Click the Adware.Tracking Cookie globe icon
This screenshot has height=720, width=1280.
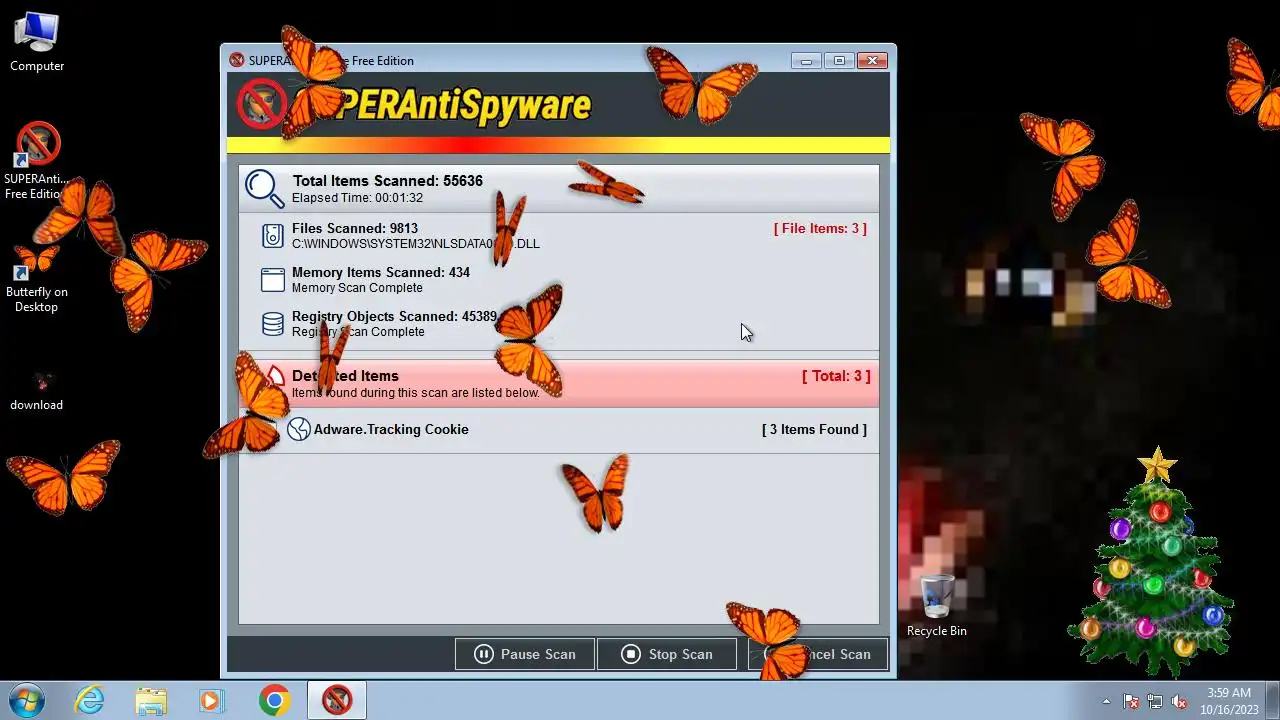(x=298, y=429)
